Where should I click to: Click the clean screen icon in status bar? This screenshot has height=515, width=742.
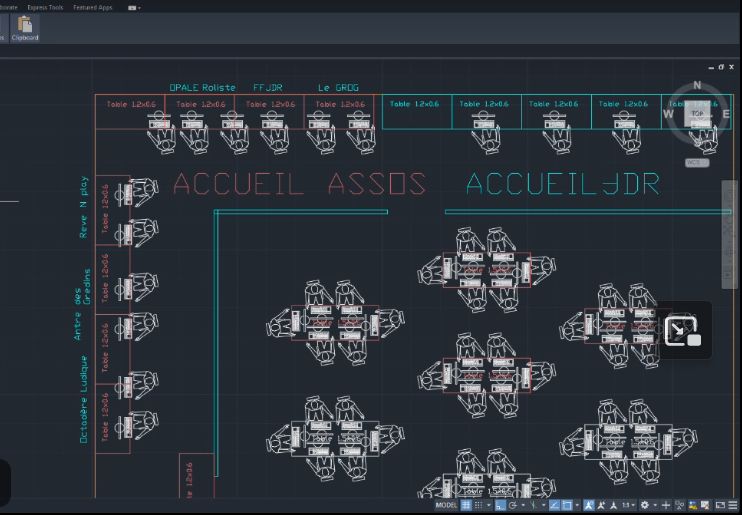719,506
